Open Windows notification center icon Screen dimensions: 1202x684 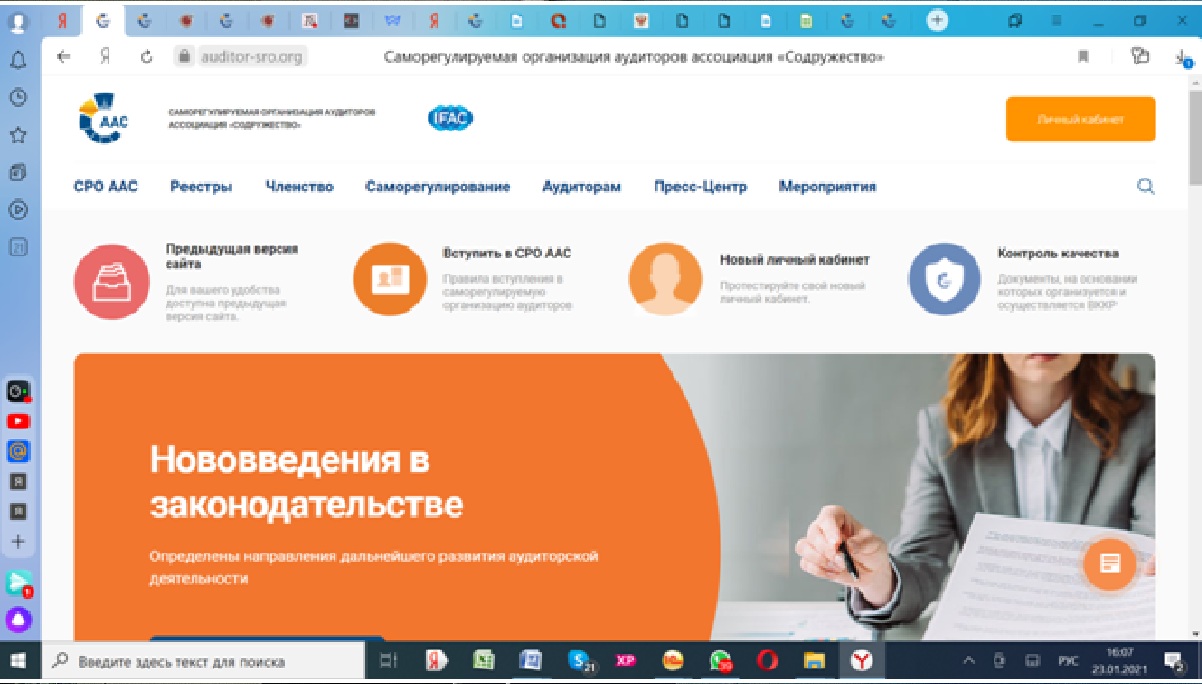pyautogui.click(x=1175, y=661)
